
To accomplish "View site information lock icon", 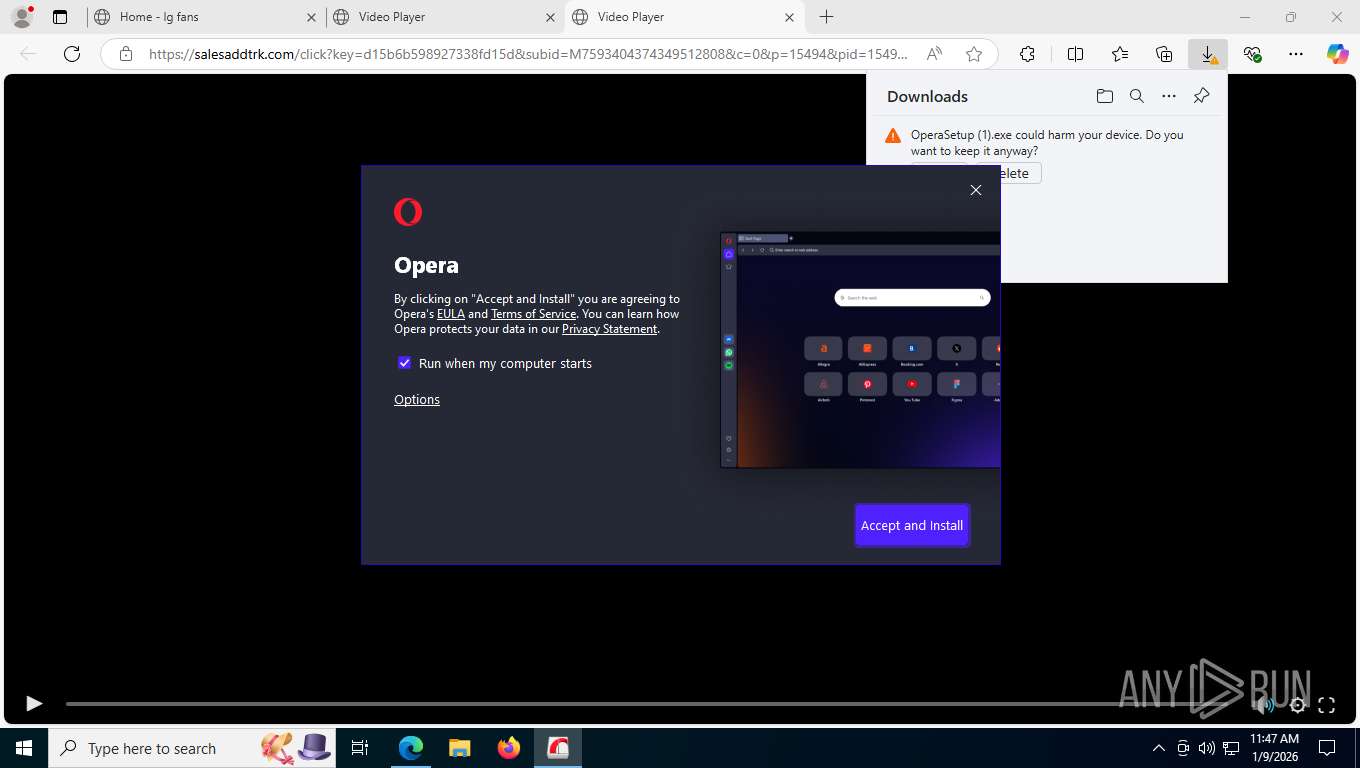I will point(126,54).
